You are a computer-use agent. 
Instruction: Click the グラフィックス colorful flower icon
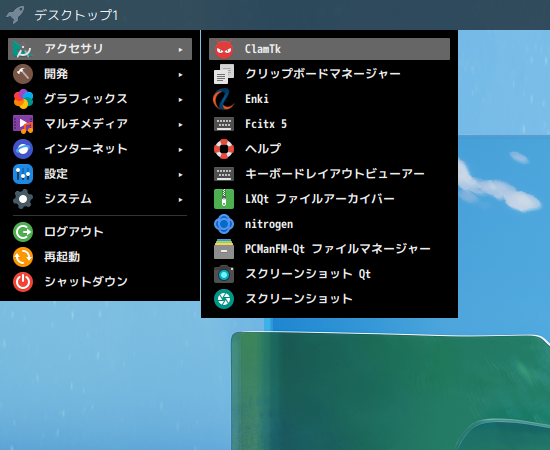coord(23,99)
